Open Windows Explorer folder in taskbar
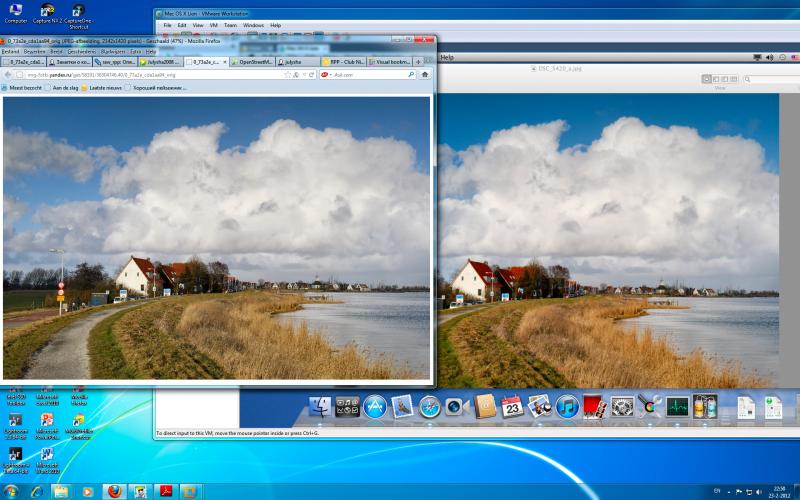Screen dimensions: 800x500 [x=60, y=492]
